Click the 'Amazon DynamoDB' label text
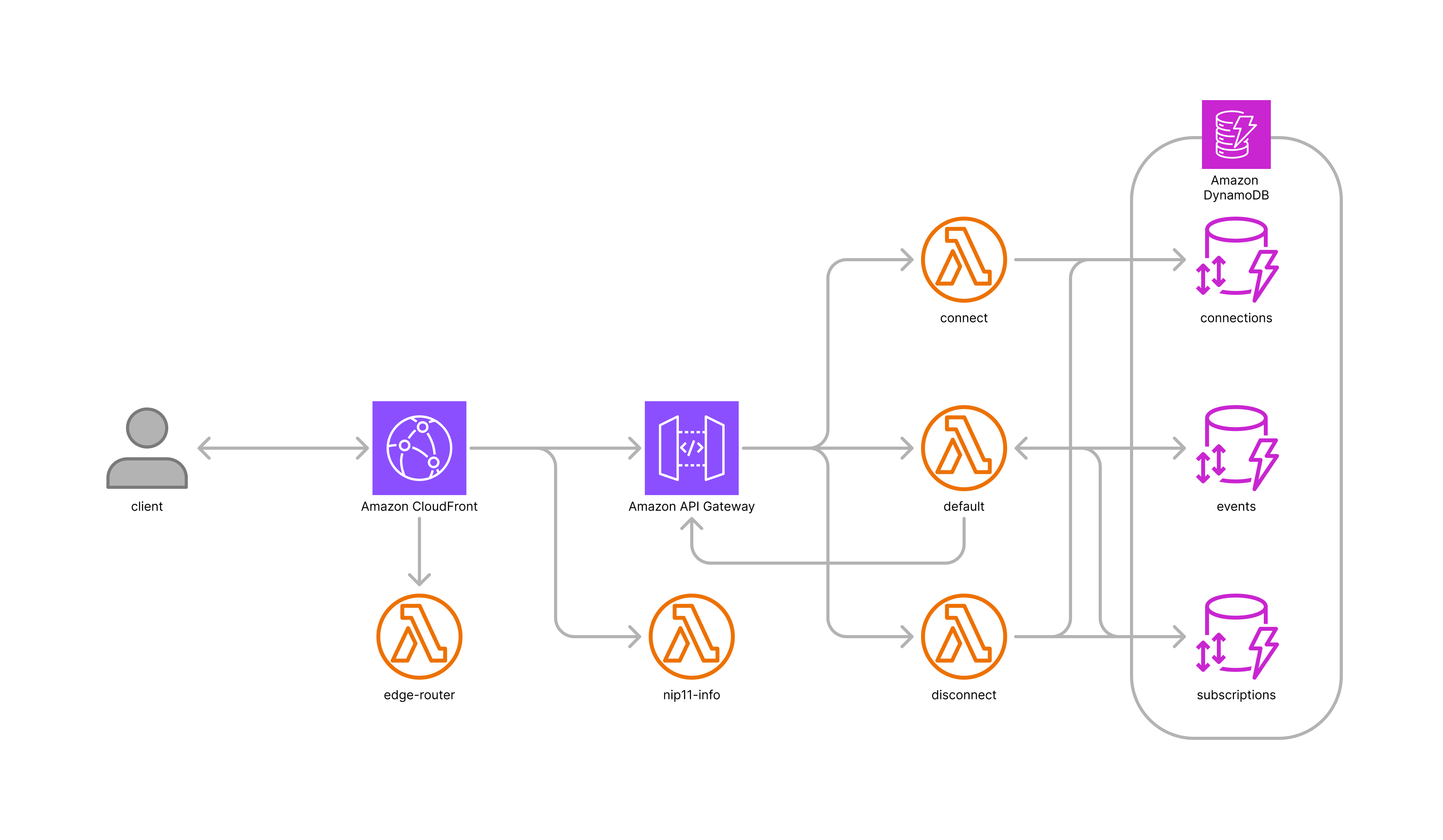The image size is (1443, 840). pyautogui.click(x=1236, y=188)
